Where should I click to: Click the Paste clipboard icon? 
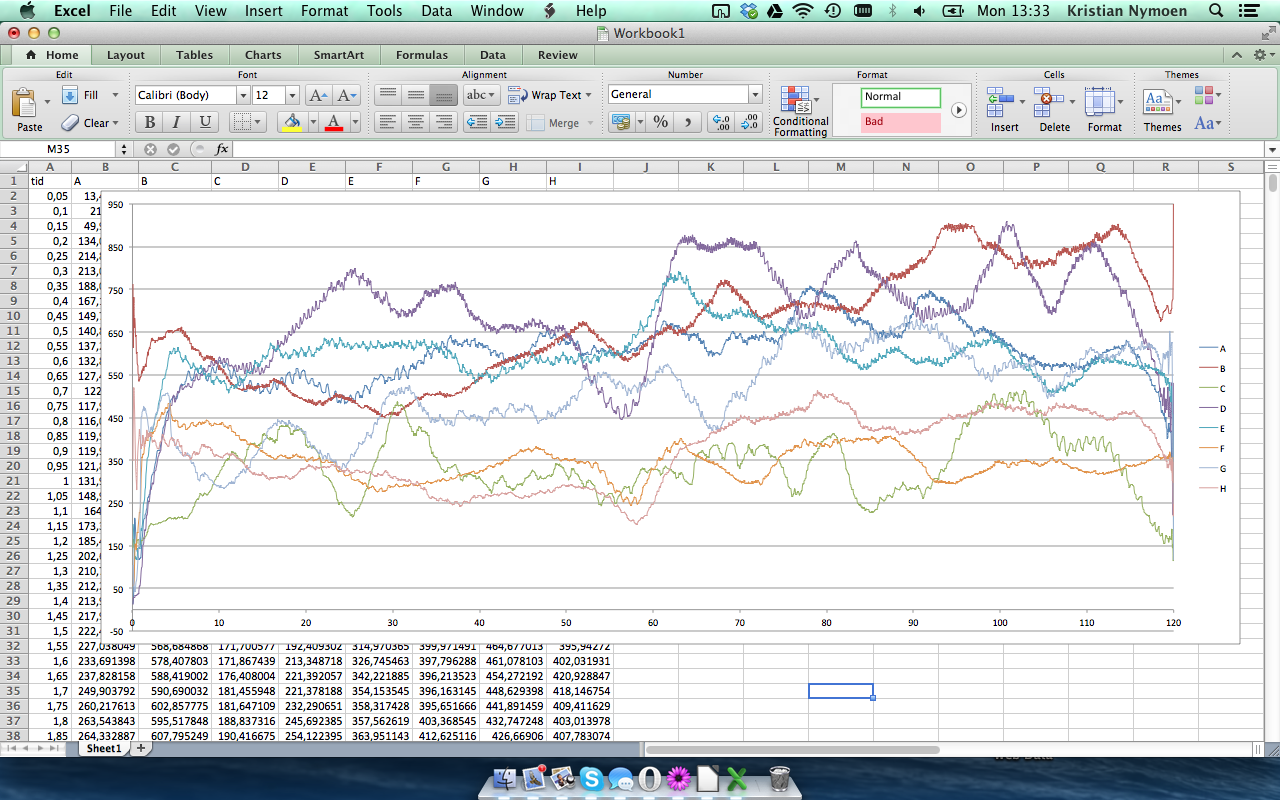tap(24, 103)
